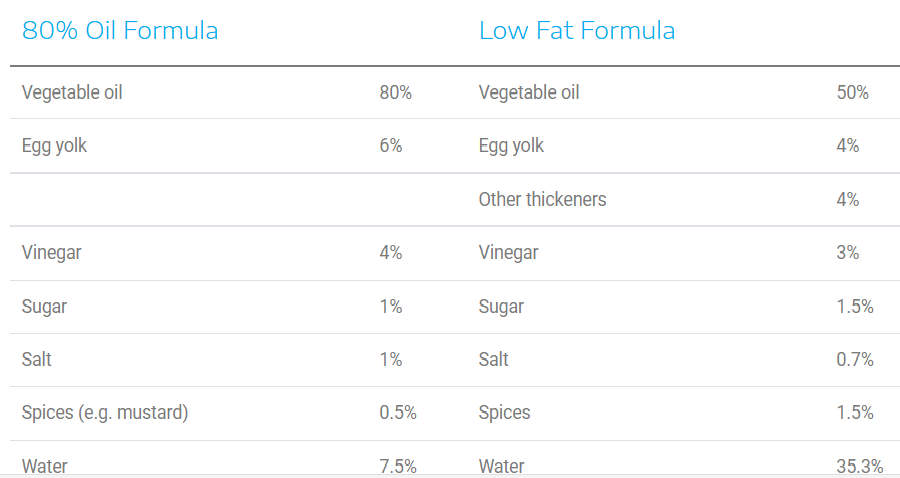The height and width of the screenshot is (478, 900).
Task: Select "Egg yolk" in the 80% Oil table
Action: pyautogui.click(x=54, y=146)
